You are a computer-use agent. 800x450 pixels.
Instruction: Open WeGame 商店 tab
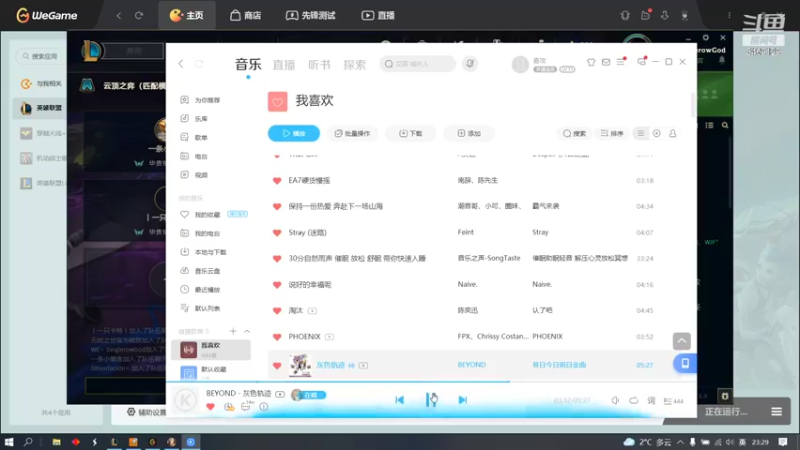(245, 15)
